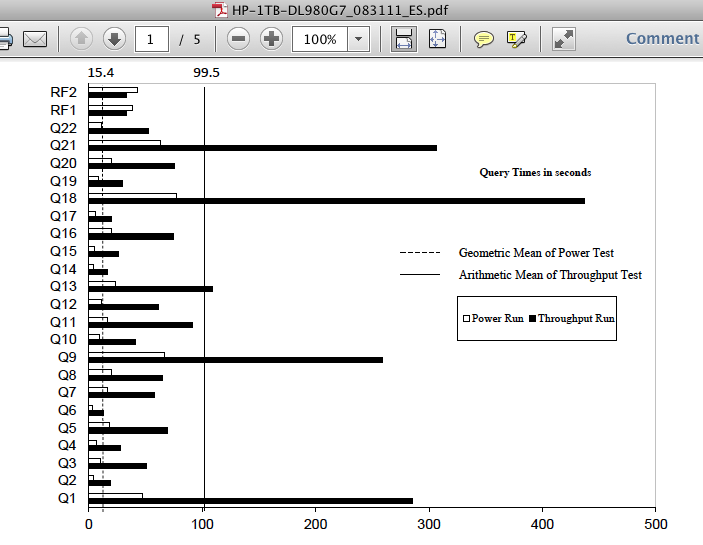Viewport: 703px width, 545px height.
Task: Open the Comment panel
Action: point(662,39)
